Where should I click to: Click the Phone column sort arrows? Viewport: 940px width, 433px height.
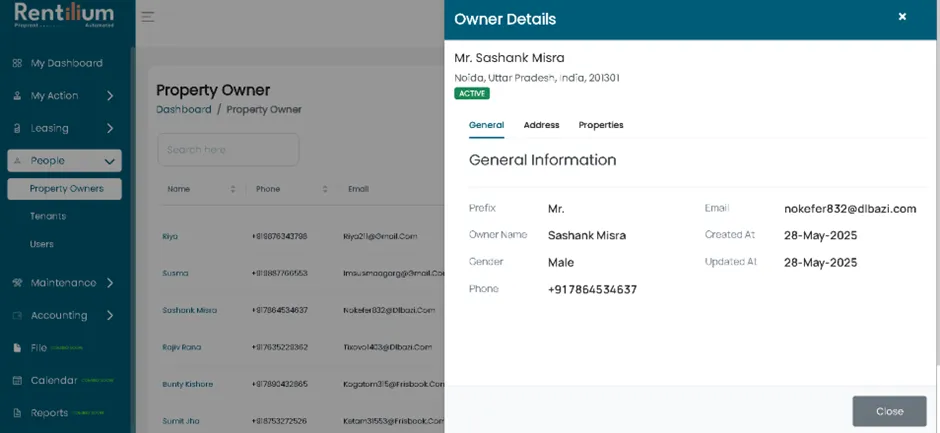(x=325, y=189)
